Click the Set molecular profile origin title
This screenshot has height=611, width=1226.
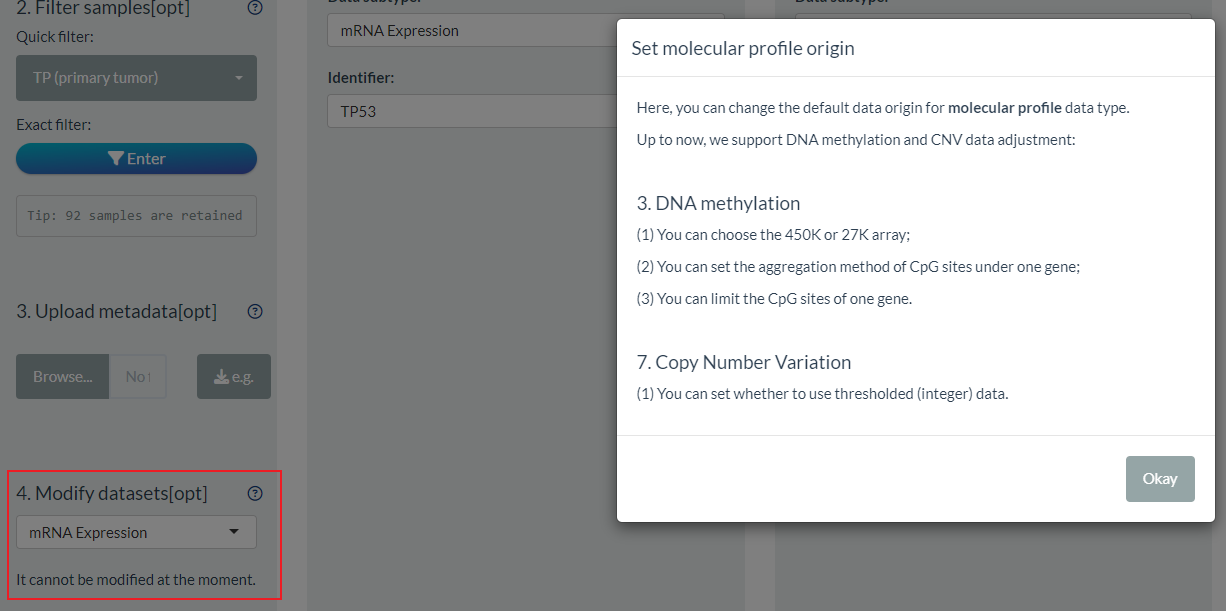pos(742,48)
